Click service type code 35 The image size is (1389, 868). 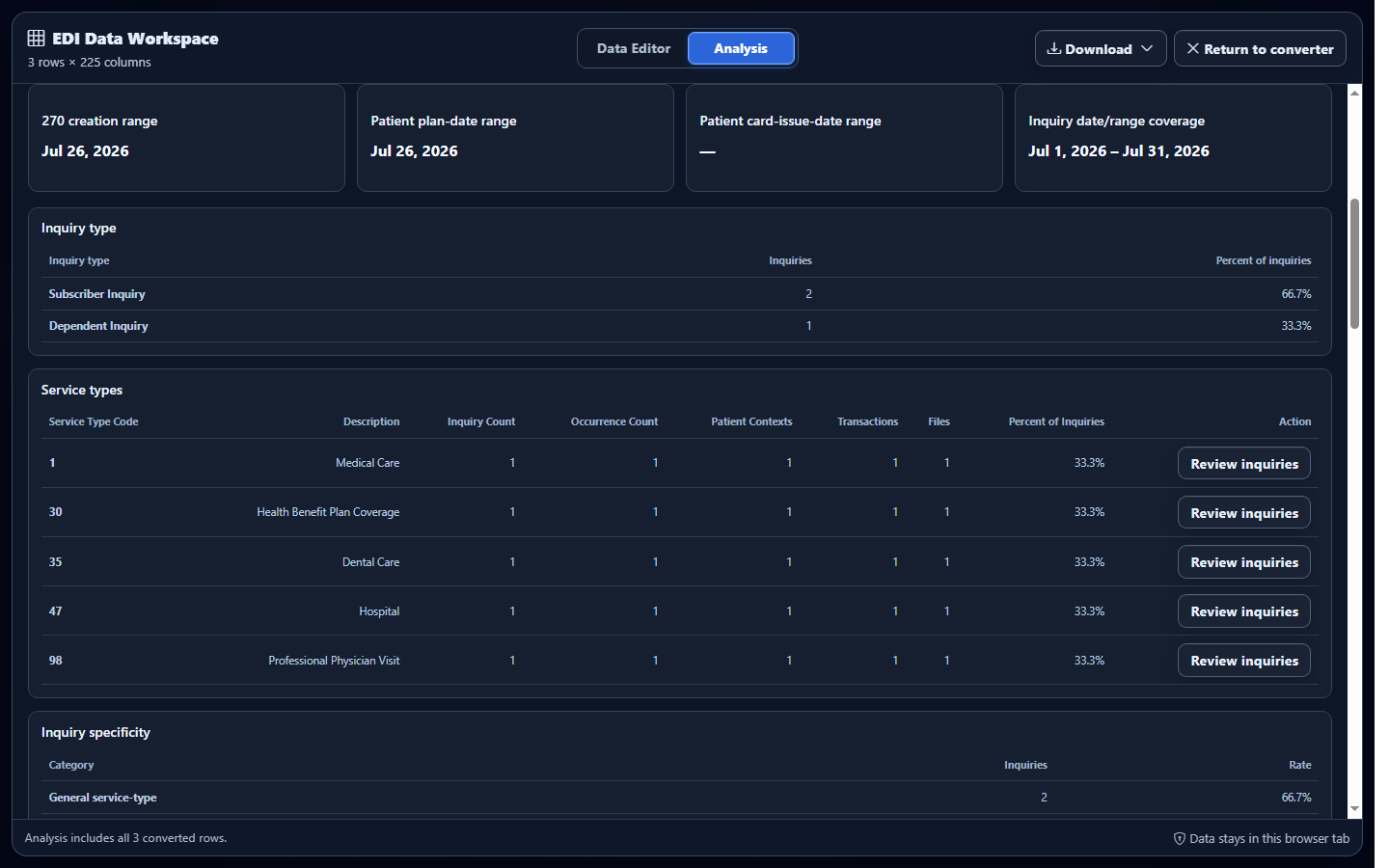(55, 562)
